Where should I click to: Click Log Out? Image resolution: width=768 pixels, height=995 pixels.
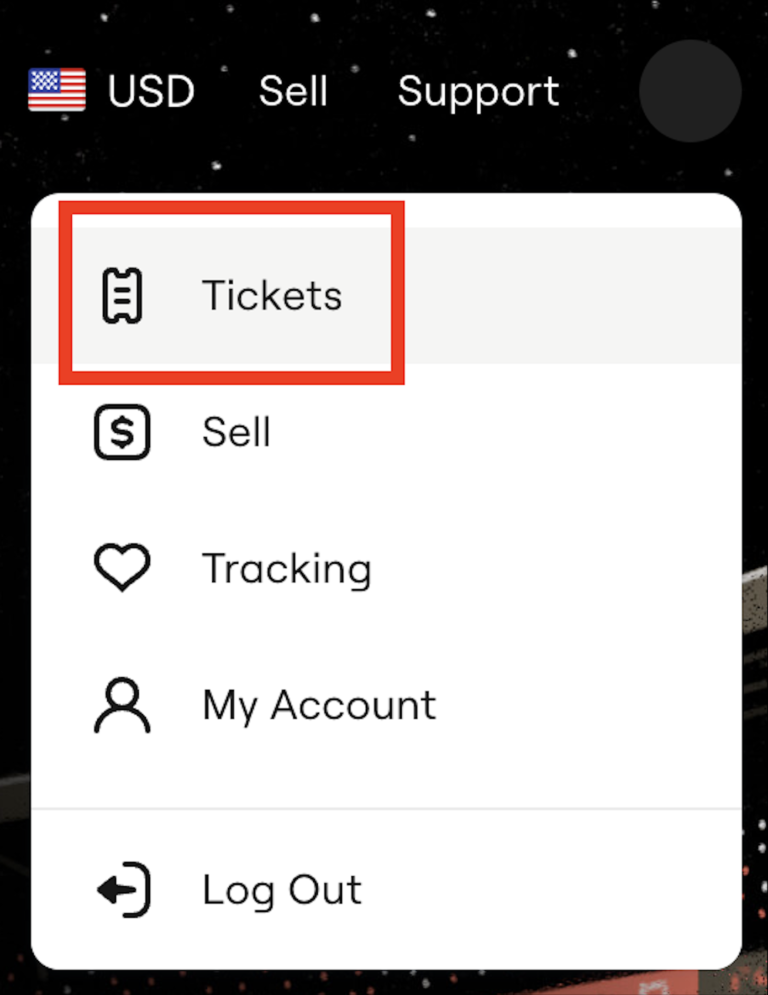pos(281,889)
